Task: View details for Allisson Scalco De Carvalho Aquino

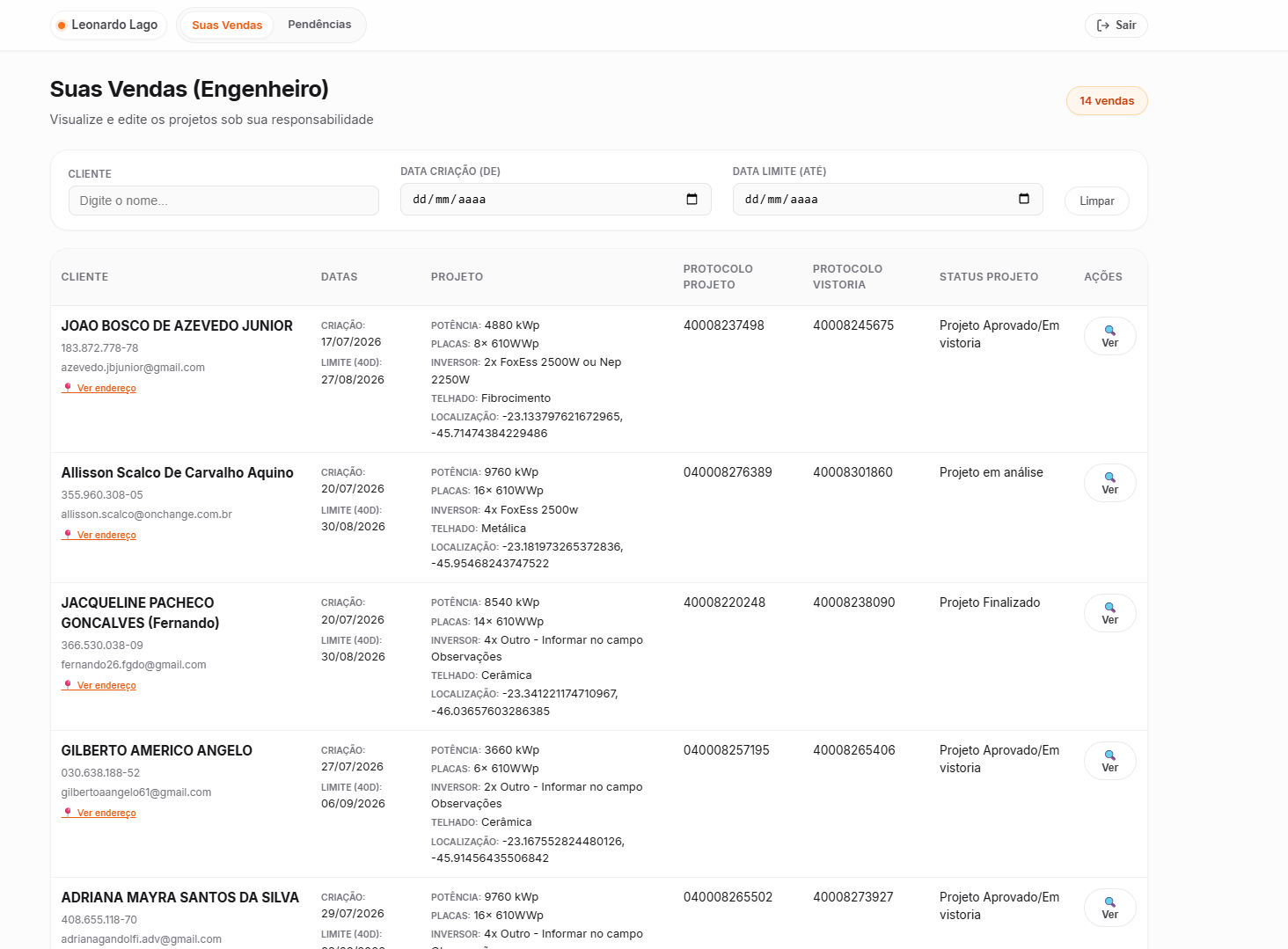Action: (1109, 483)
